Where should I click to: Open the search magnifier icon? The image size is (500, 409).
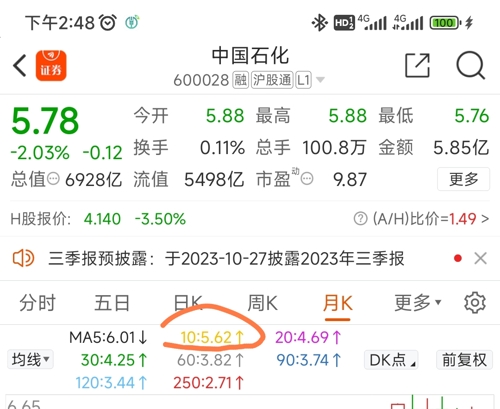pos(471,65)
